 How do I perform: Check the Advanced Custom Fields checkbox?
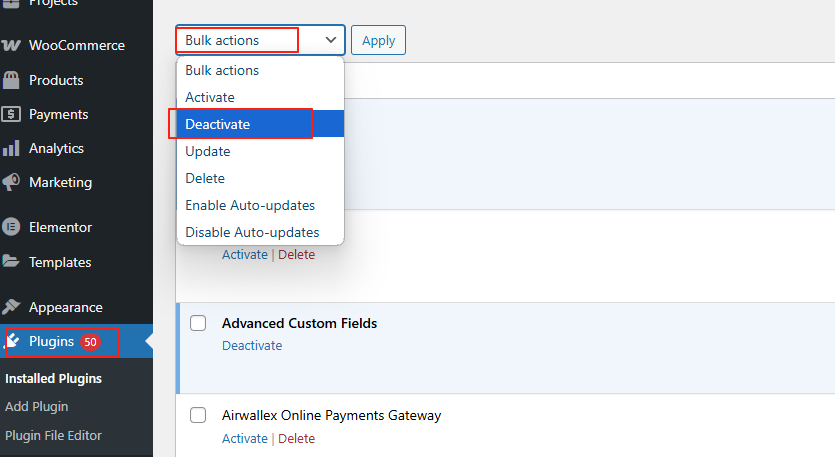coord(198,323)
